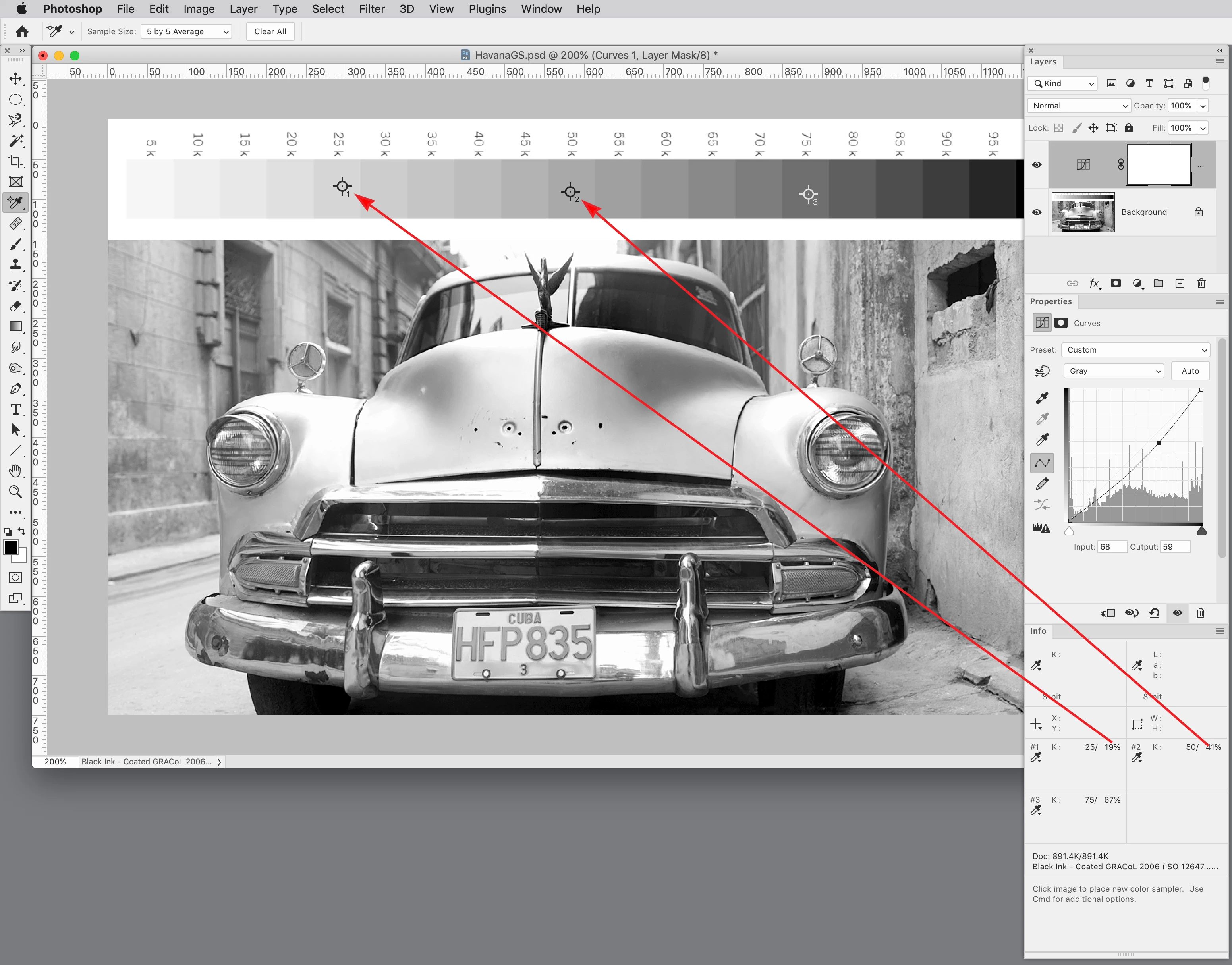Image resolution: width=1232 pixels, height=965 pixels.
Task: Select the Zoom tool in toolbar
Action: (x=16, y=492)
